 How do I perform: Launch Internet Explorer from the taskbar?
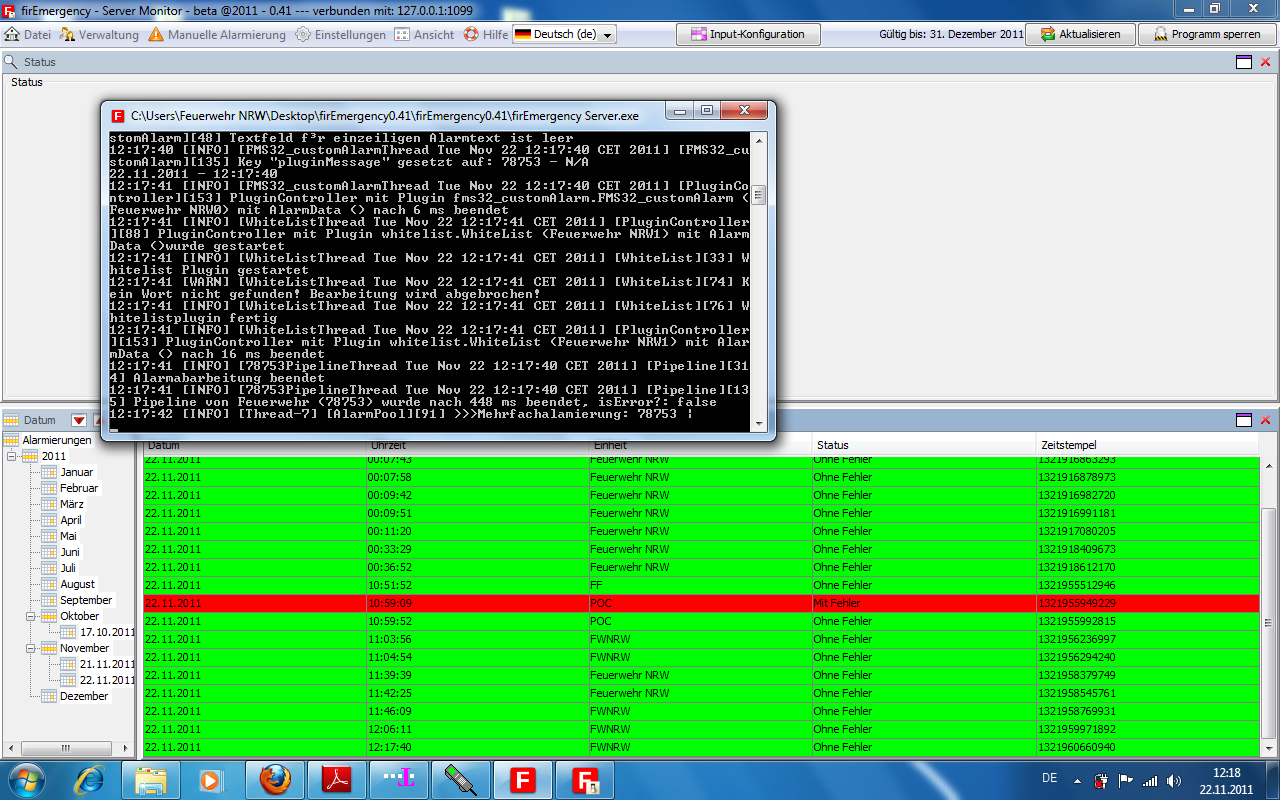[x=90, y=779]
